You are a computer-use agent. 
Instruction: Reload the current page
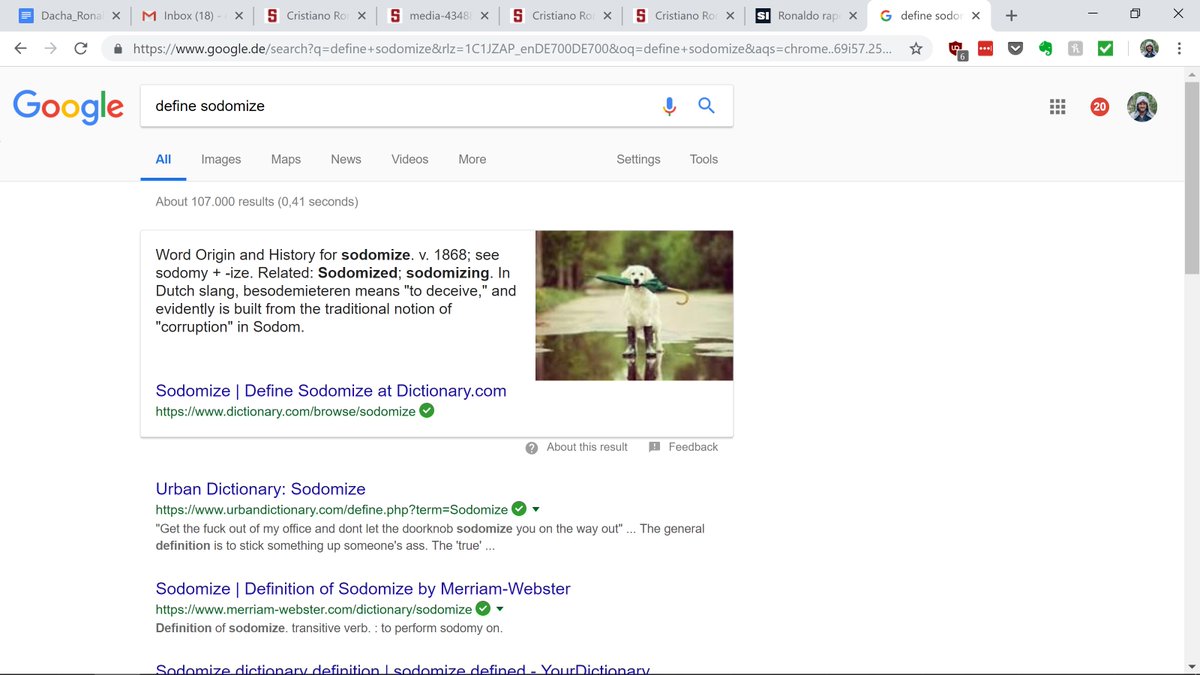click(81, 48)
